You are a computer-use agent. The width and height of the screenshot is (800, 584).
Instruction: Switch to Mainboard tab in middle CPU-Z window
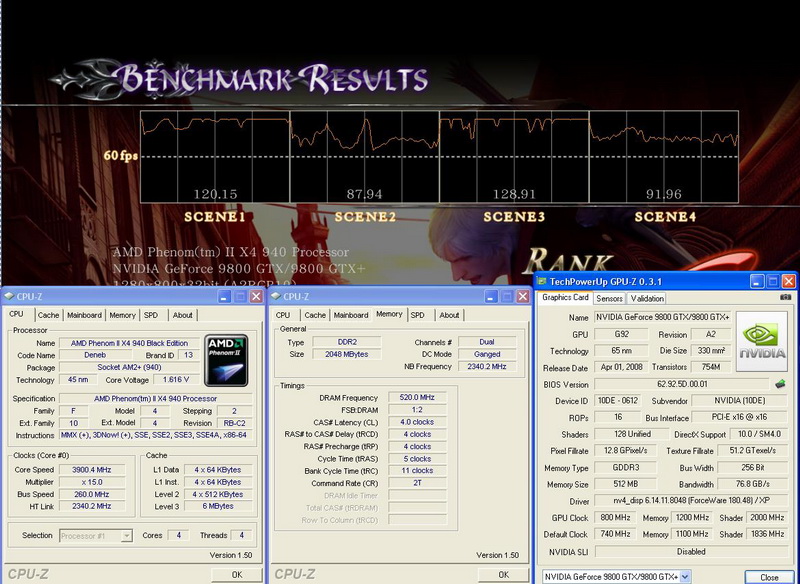351,315
